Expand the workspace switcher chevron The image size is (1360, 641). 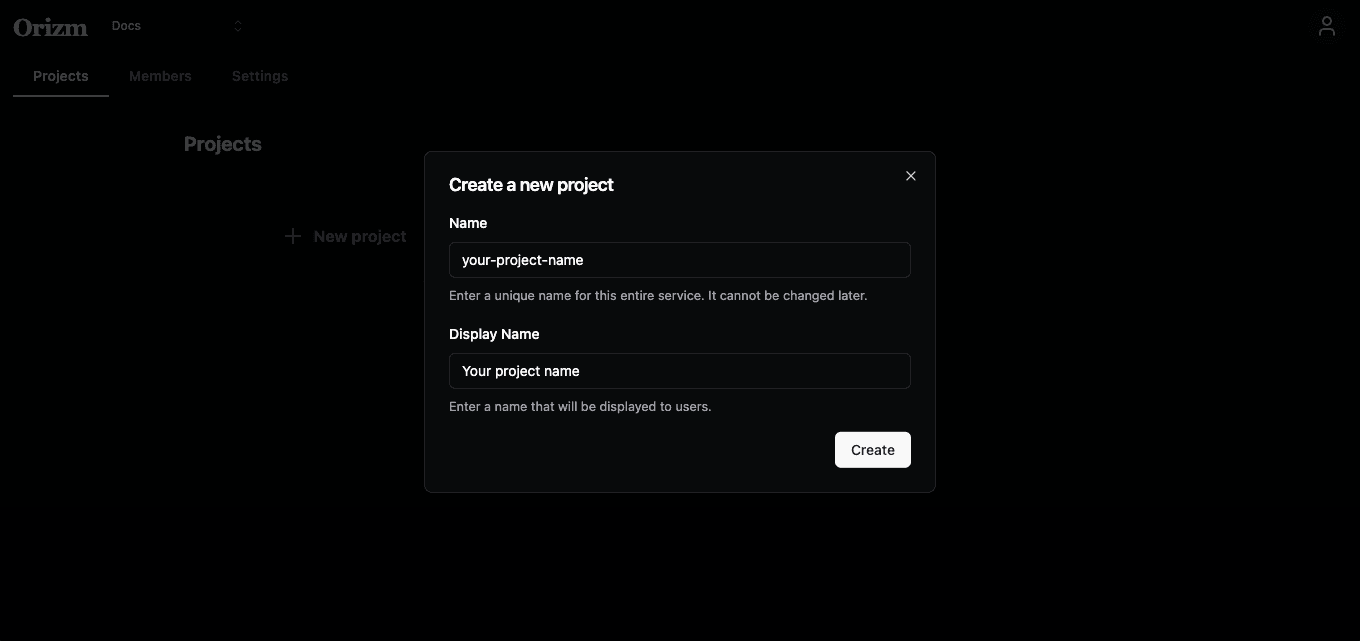click(238, 26)
